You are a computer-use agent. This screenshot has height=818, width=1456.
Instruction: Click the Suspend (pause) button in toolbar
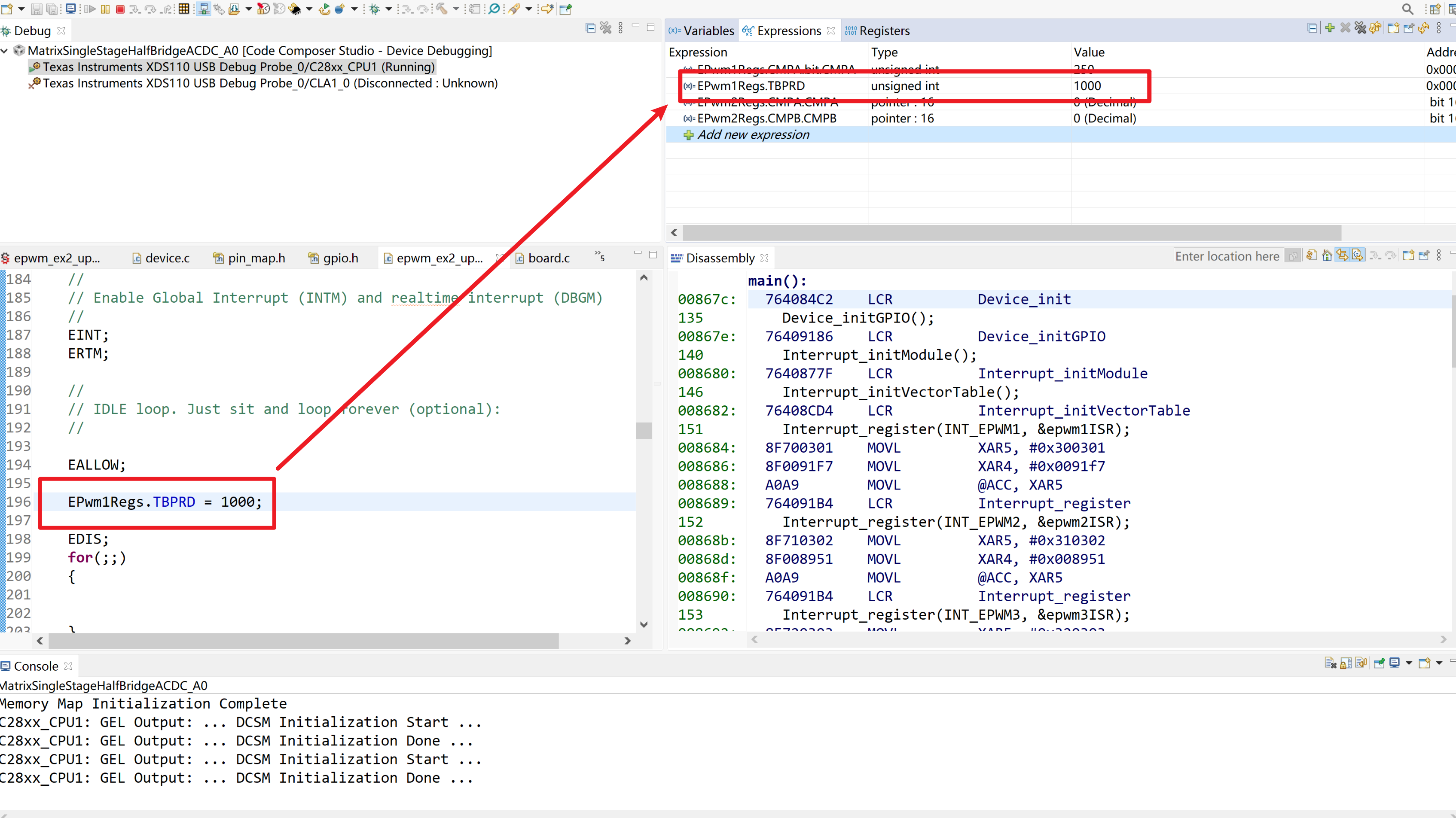click(105, 9)
